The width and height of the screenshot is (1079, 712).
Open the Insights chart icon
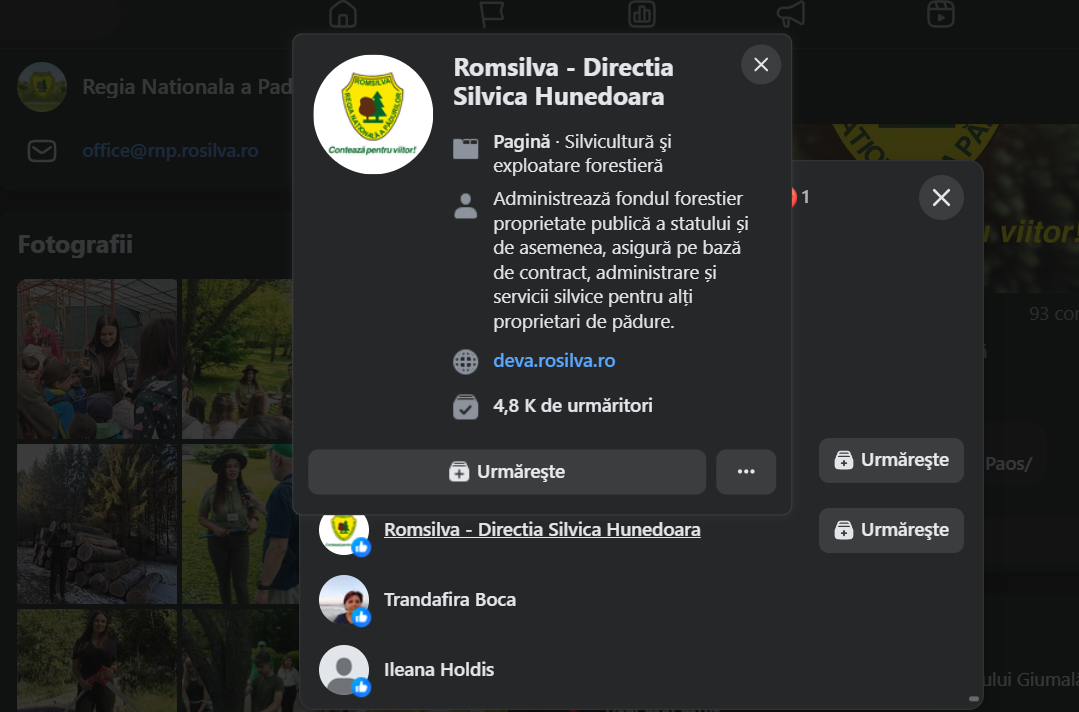641,14
